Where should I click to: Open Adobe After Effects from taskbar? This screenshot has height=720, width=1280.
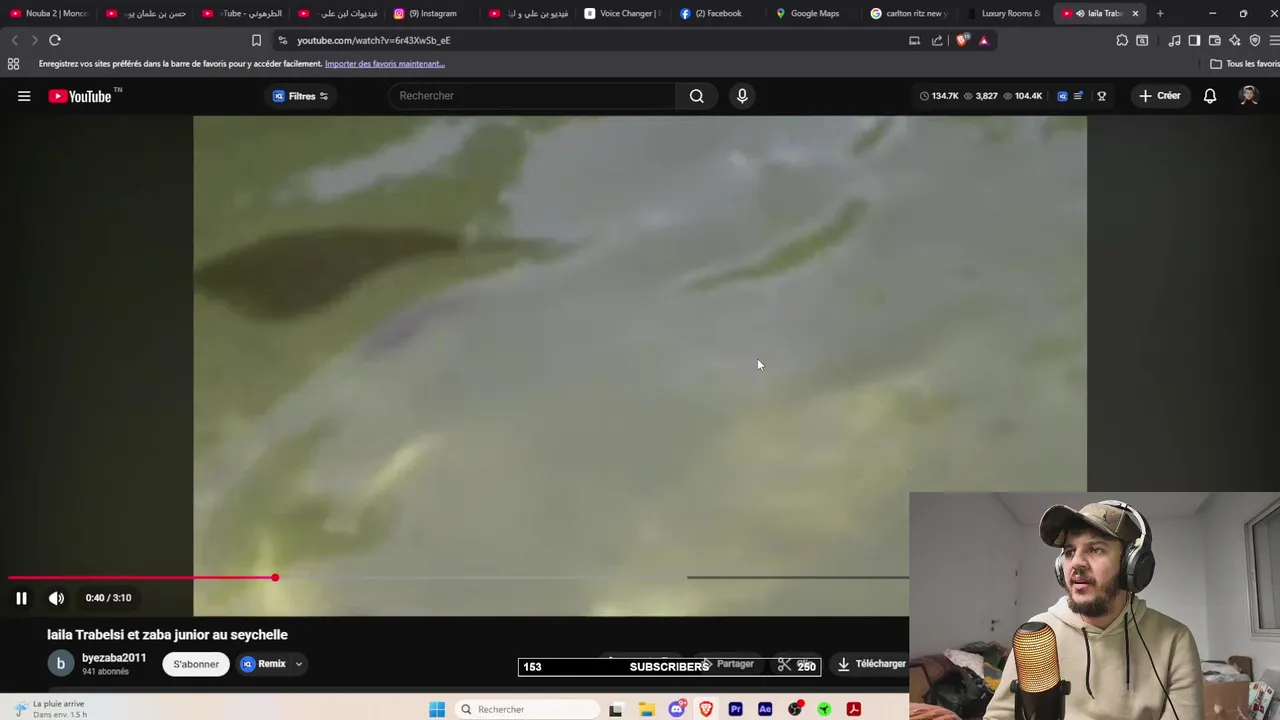point(765,709)
